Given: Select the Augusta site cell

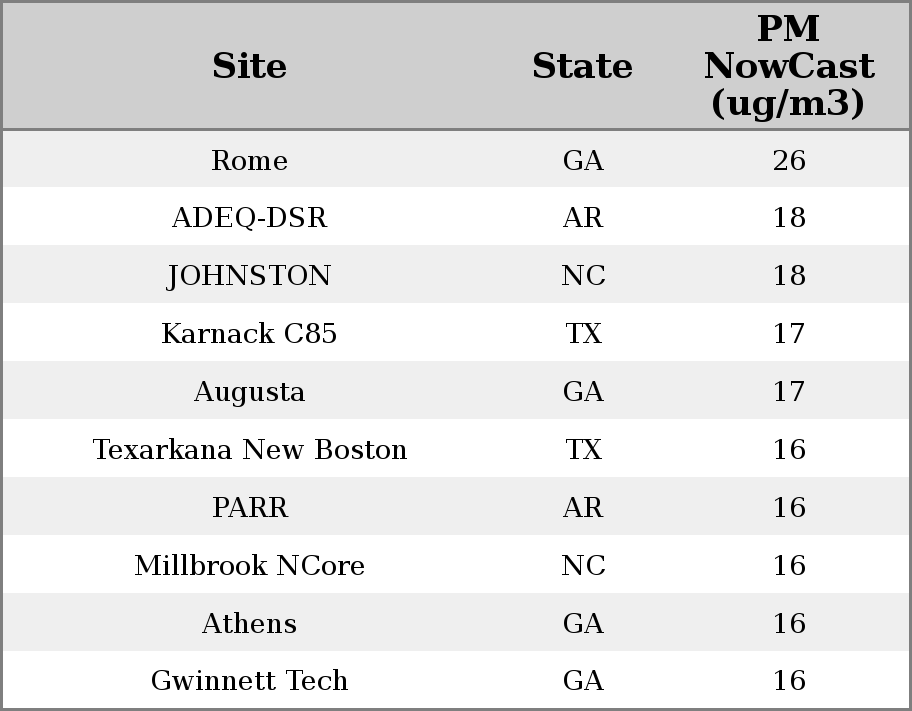Looking at the screenshot, I should click(x=249, y=392).
